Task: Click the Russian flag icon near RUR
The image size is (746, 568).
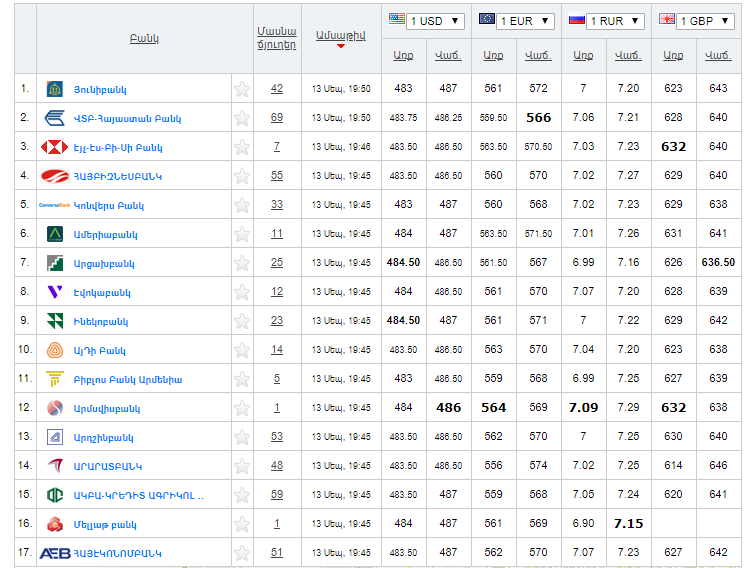Action: click(577, 19)
